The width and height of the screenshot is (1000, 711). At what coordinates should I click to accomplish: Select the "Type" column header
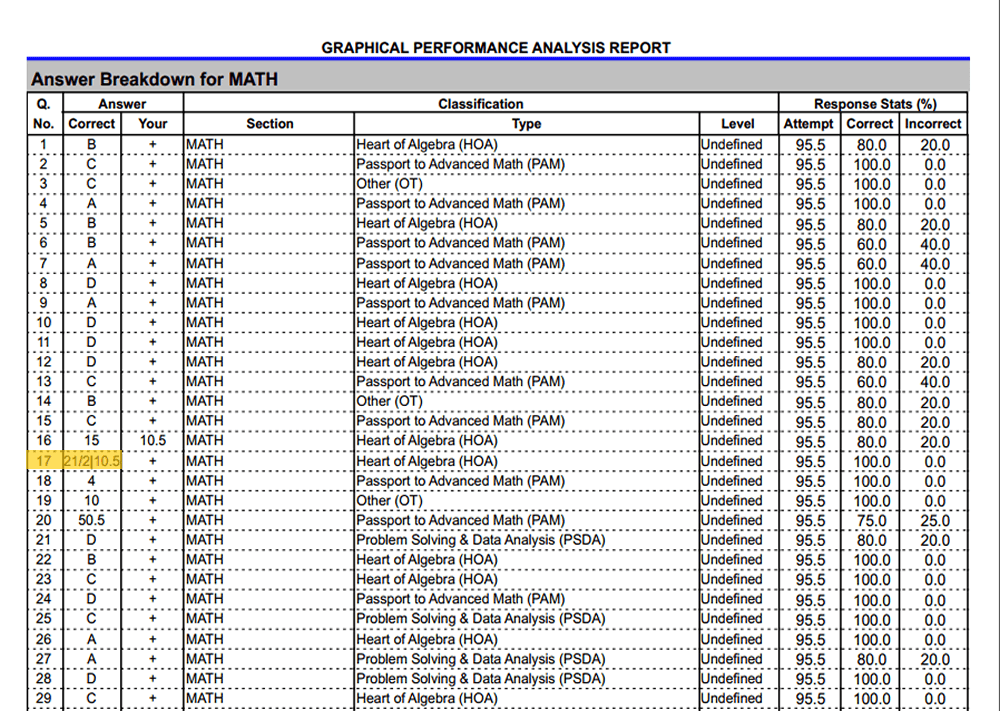(x=526, y=124)
